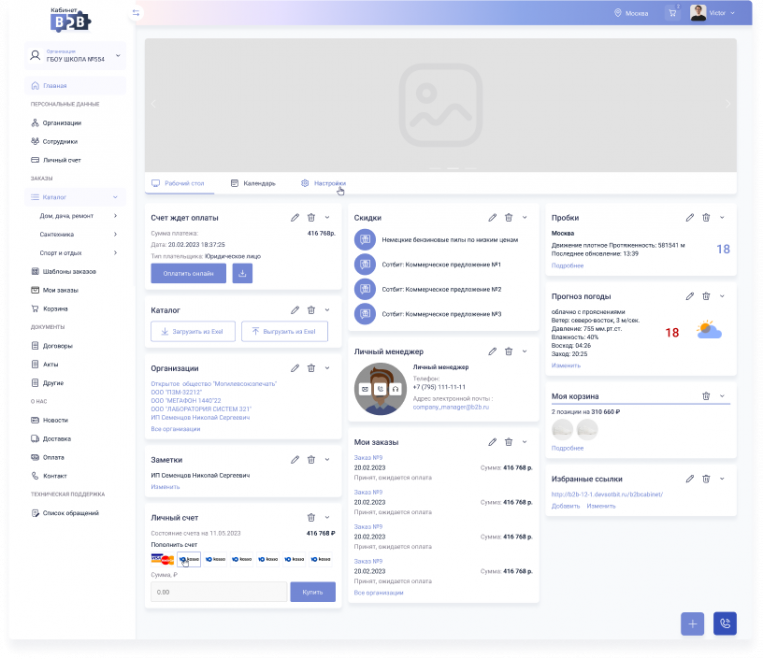Click the blue plus floating button

pos(692,623)
